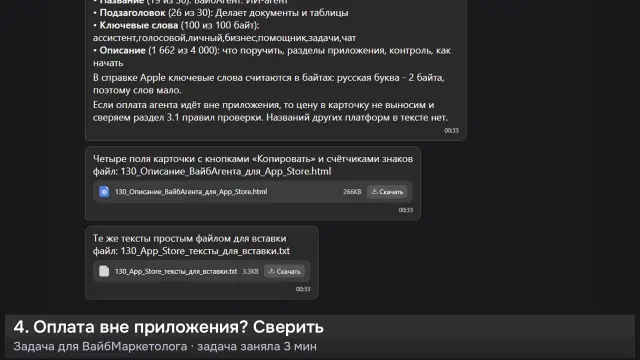Viewport: 640px width, 360px height.
Task: Select the 3.3KB file size label
Action: click(250, 271)
